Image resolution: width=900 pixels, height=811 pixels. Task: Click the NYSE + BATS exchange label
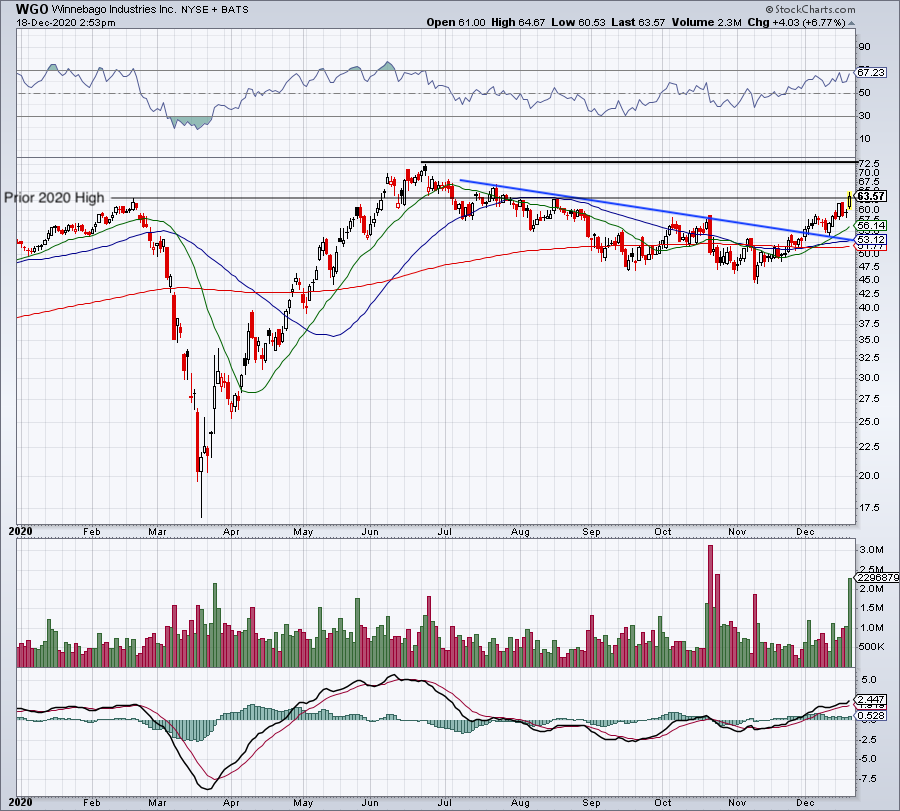(x=215, y=10)
